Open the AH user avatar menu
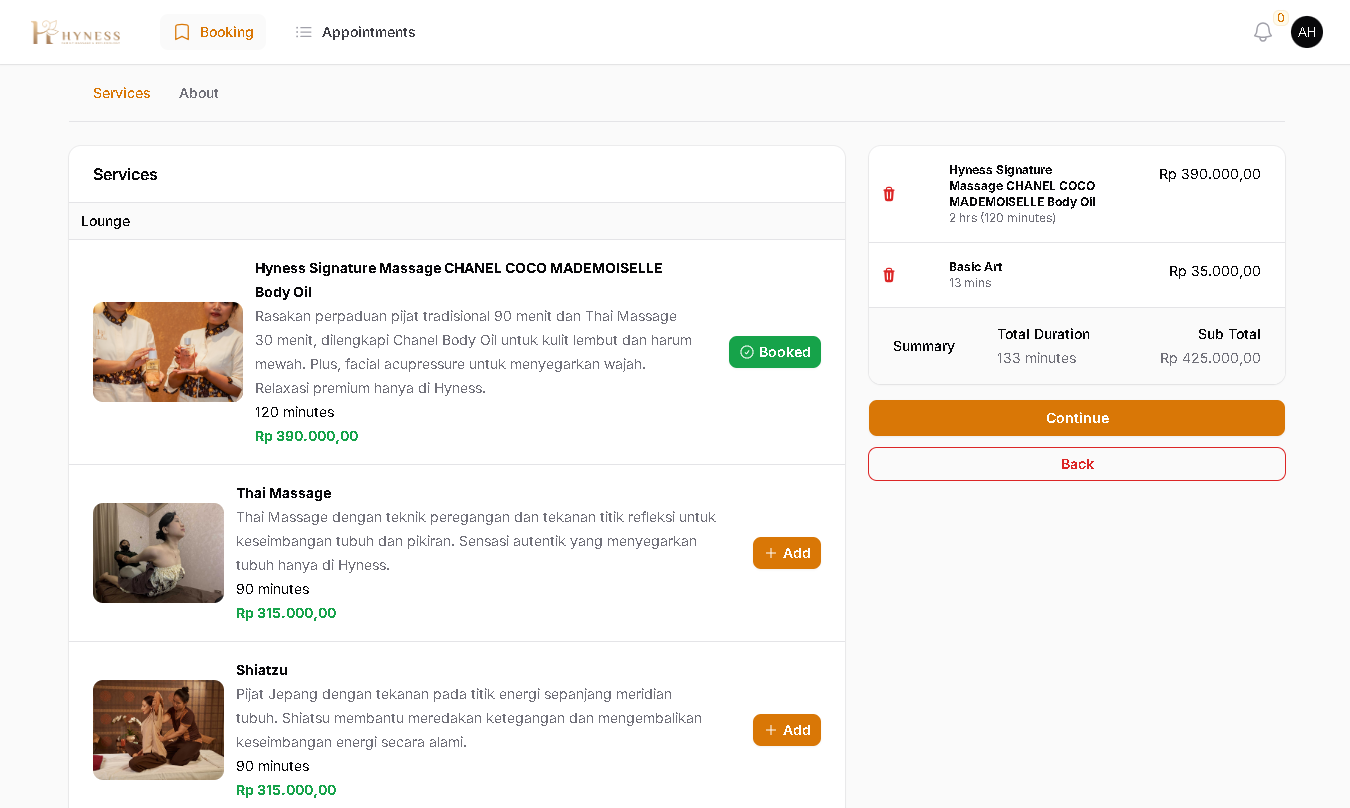This screenshot has height=808, width=1350. click(x=1307, y=32)
